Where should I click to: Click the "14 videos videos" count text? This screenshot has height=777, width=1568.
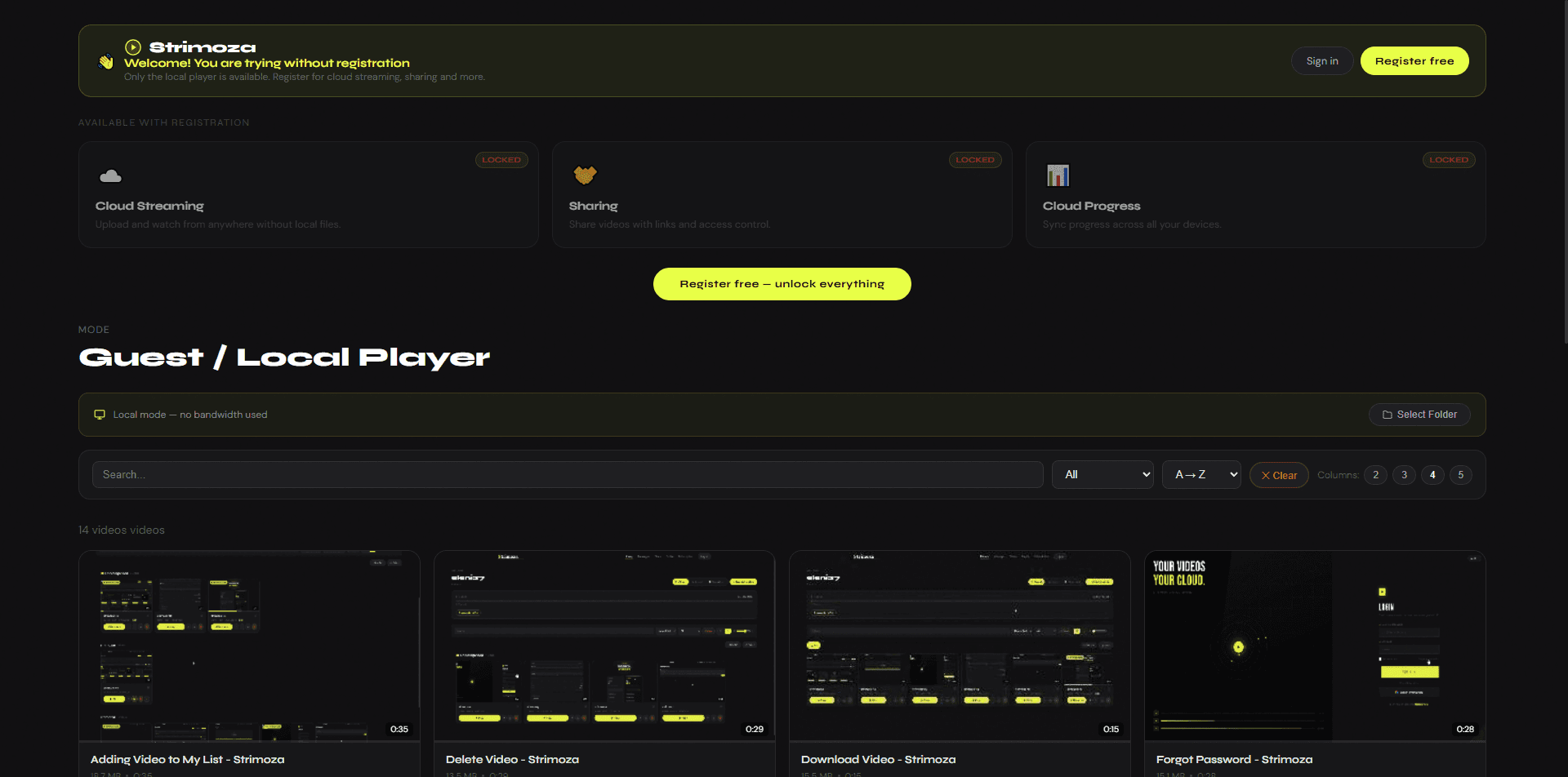click(122, 531)
